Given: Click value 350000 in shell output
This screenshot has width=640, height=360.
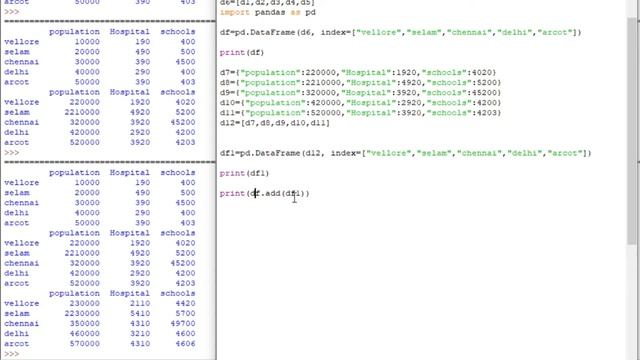Looking at the screenshot, I should (84, 323).
